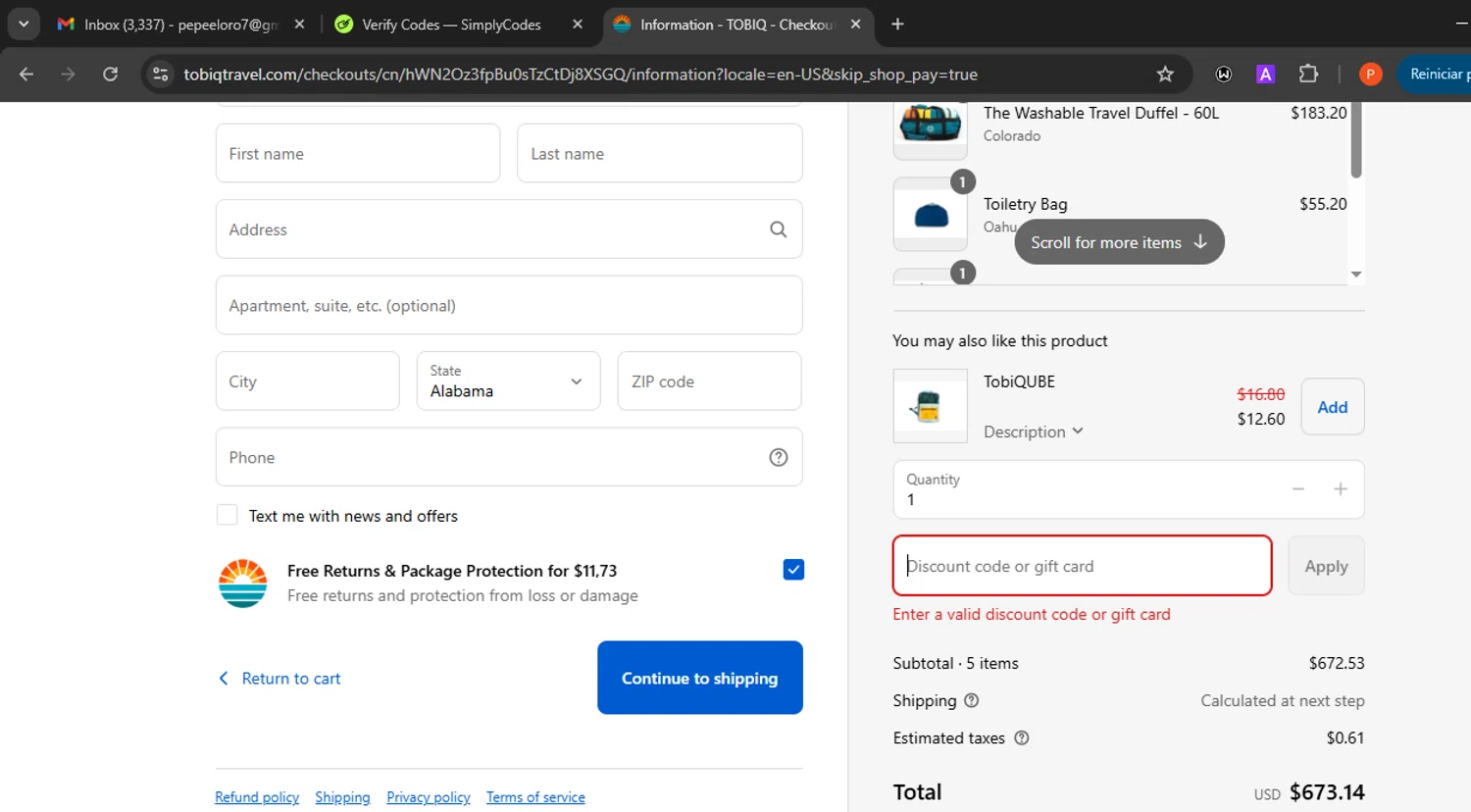Viewport: 1471px width, 812px height.
Task: Reload the checkout page
Action: pyautogui.click(x=110, y=75)
